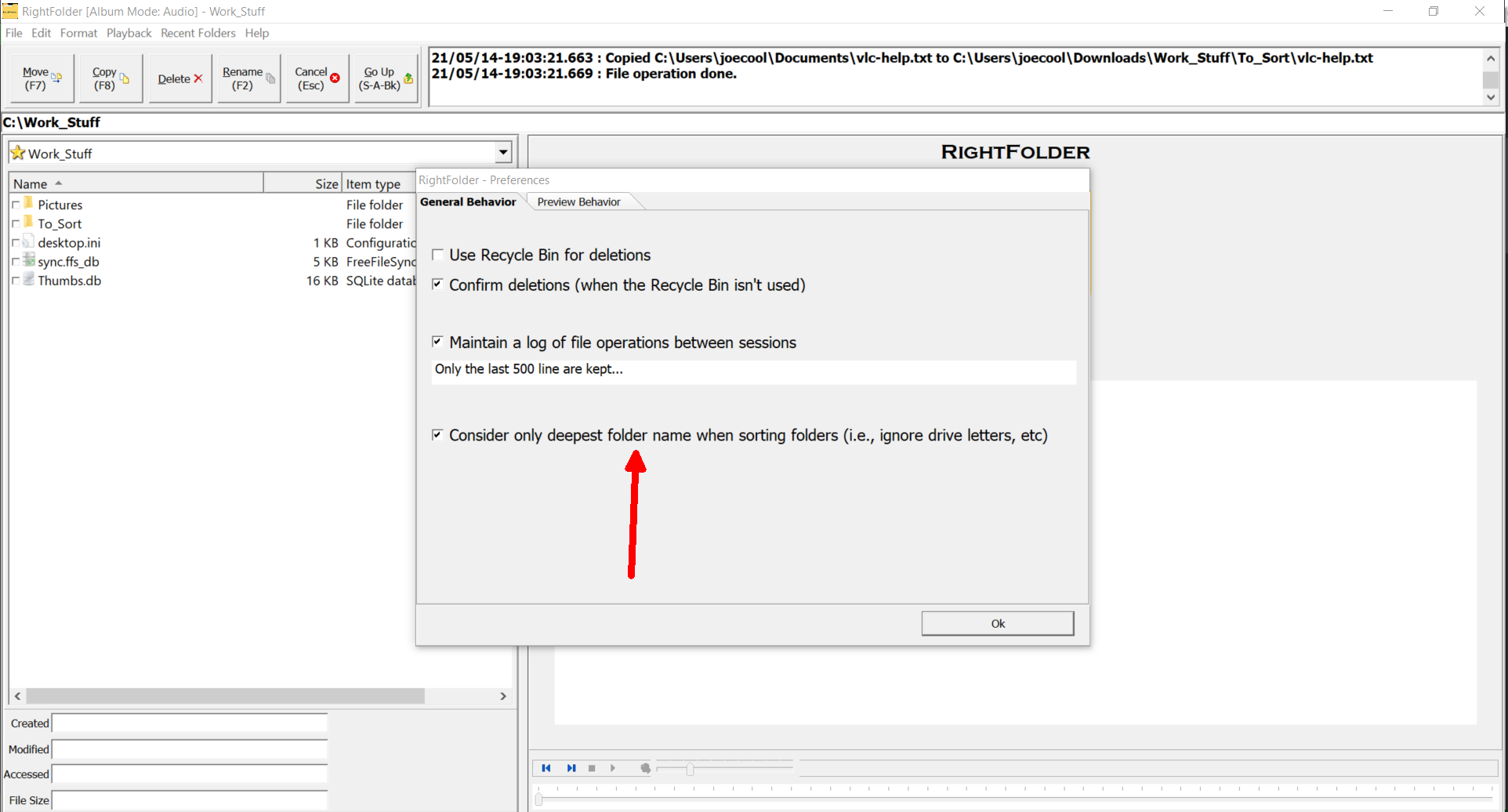Enable Use Recycle Bin for deletions
1508x812 pixels.
pos(437,255)
